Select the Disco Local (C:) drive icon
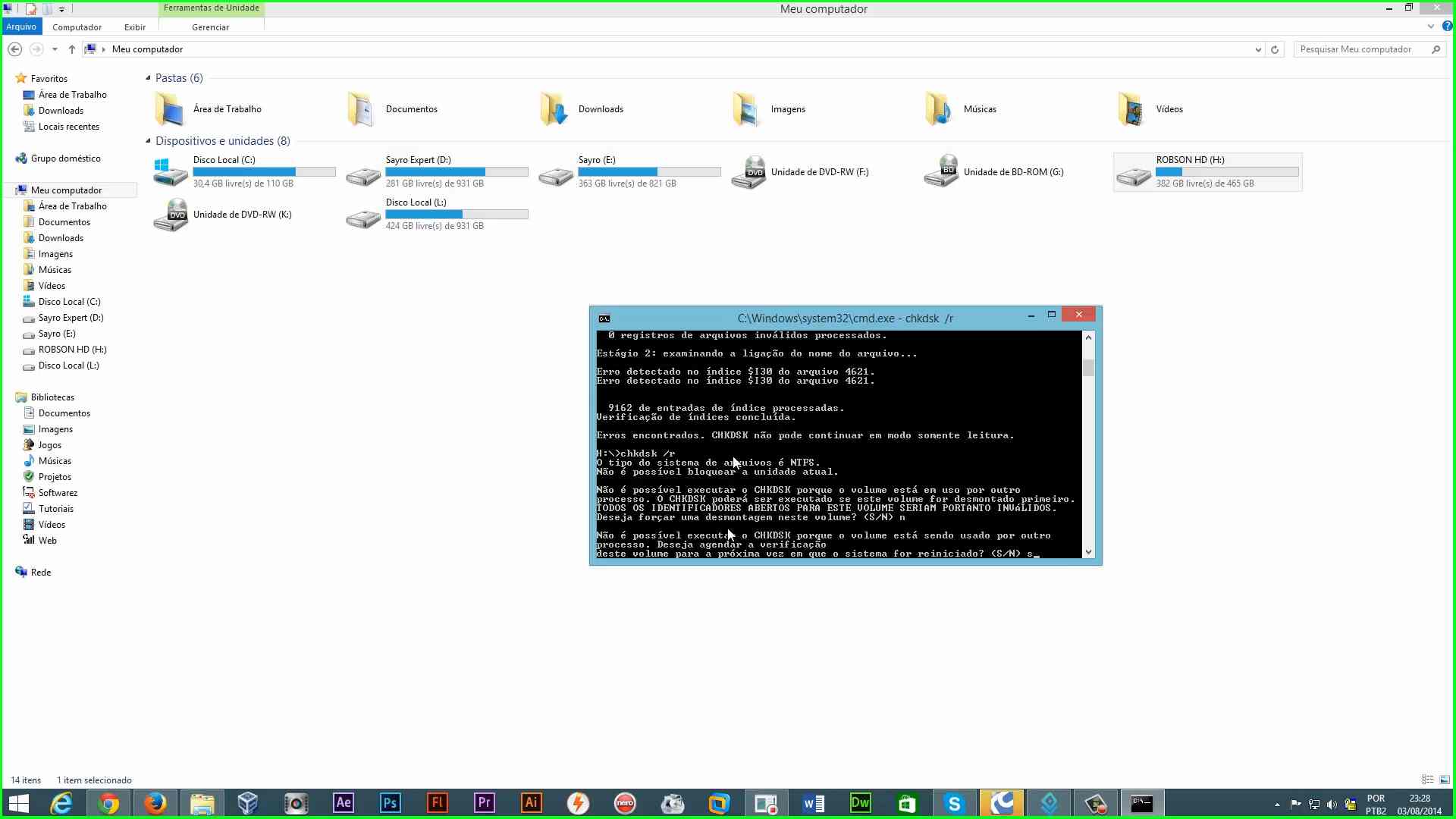The width and height of the screenshot is (1456, 819). click(171, 172)
